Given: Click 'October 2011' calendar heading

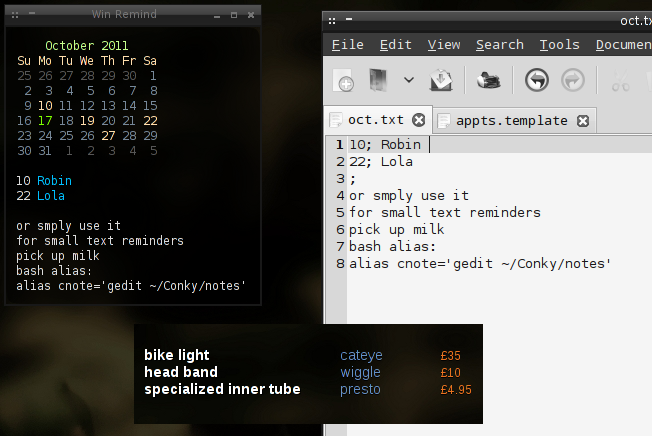Looking at the screenshot, I should coord(86,46).
